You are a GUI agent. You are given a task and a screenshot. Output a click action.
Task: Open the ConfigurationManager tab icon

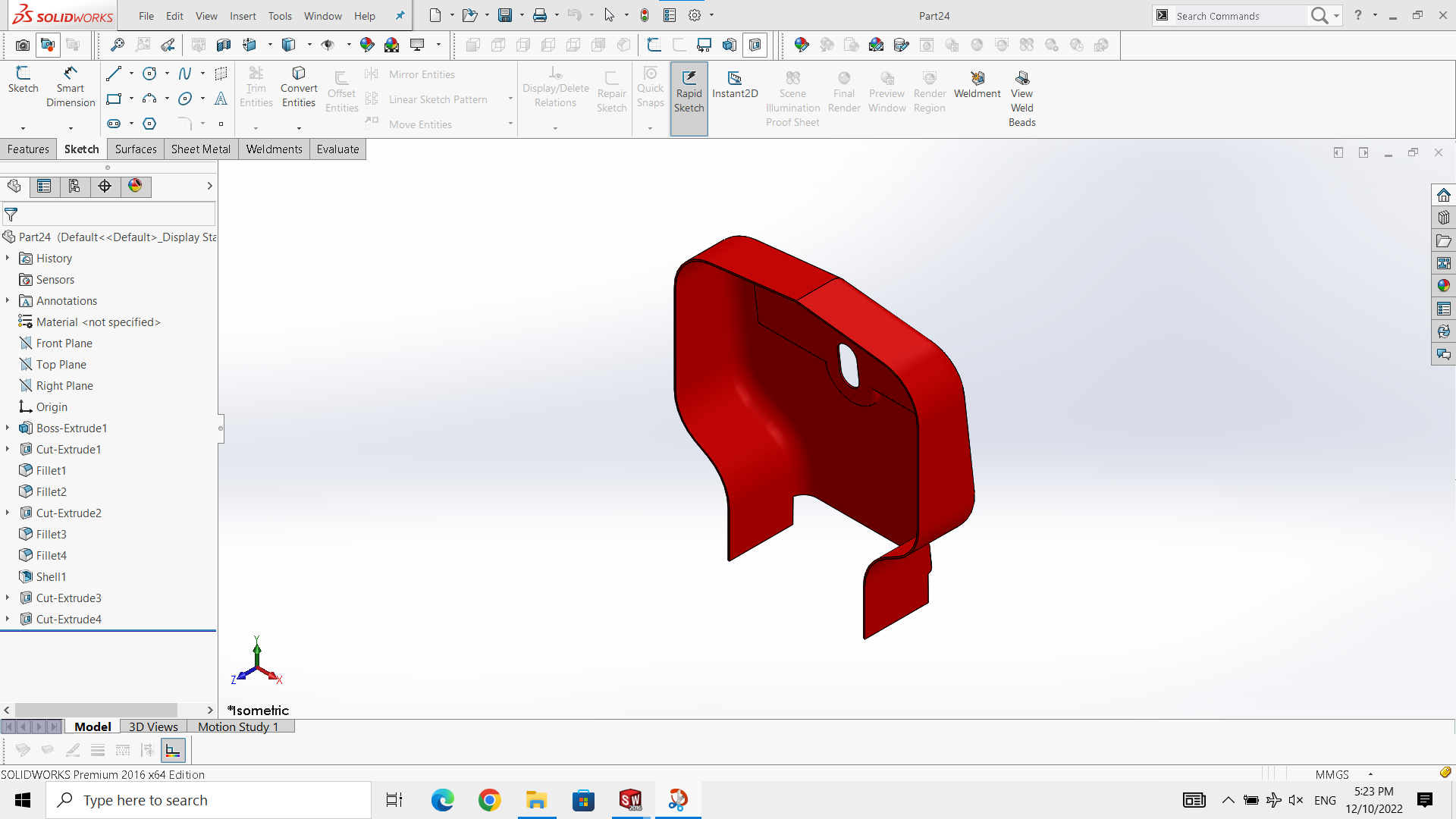pyautogui.click(x=74, y=186)
